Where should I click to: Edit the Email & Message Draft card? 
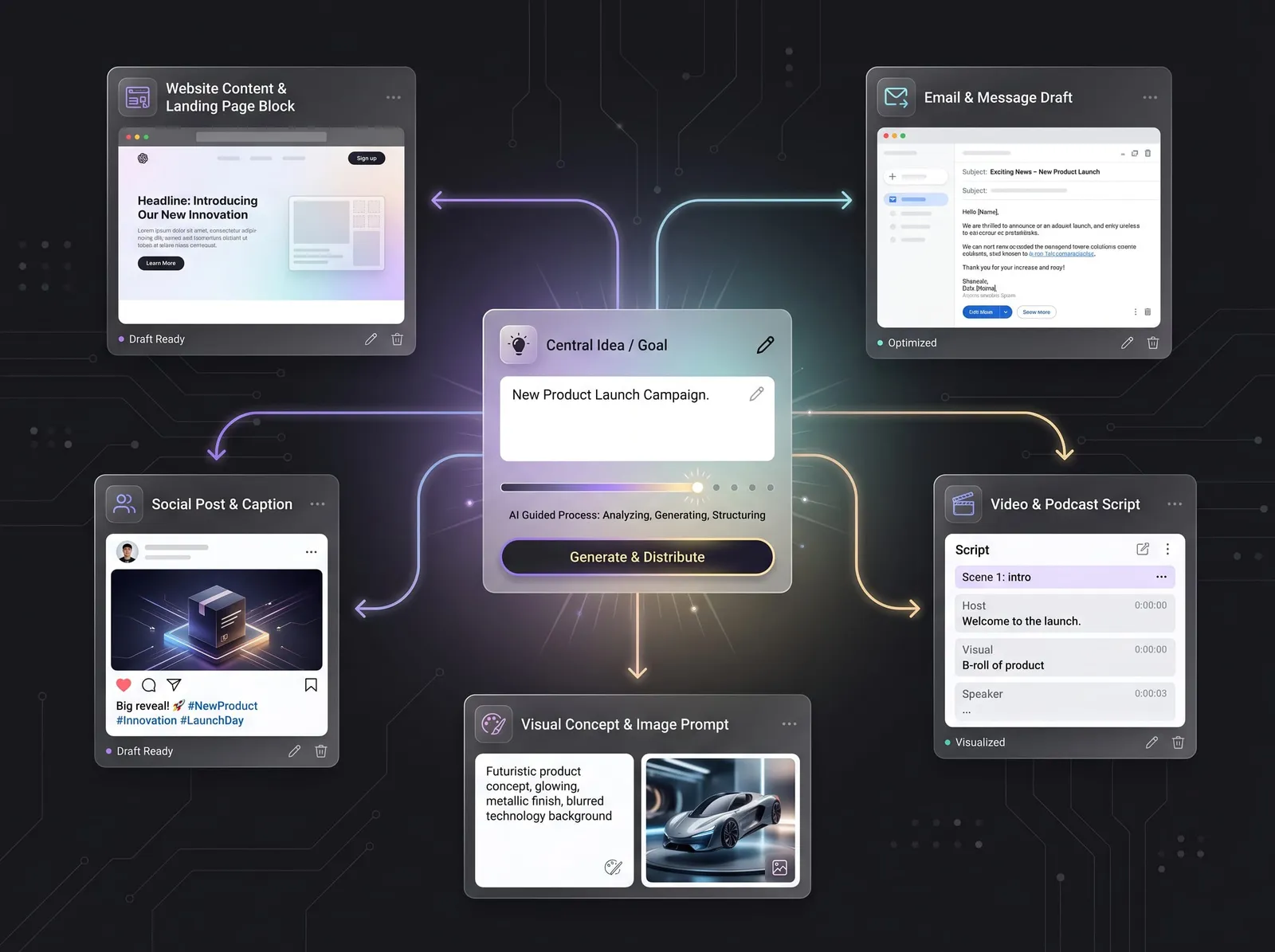coord(1127,343)
